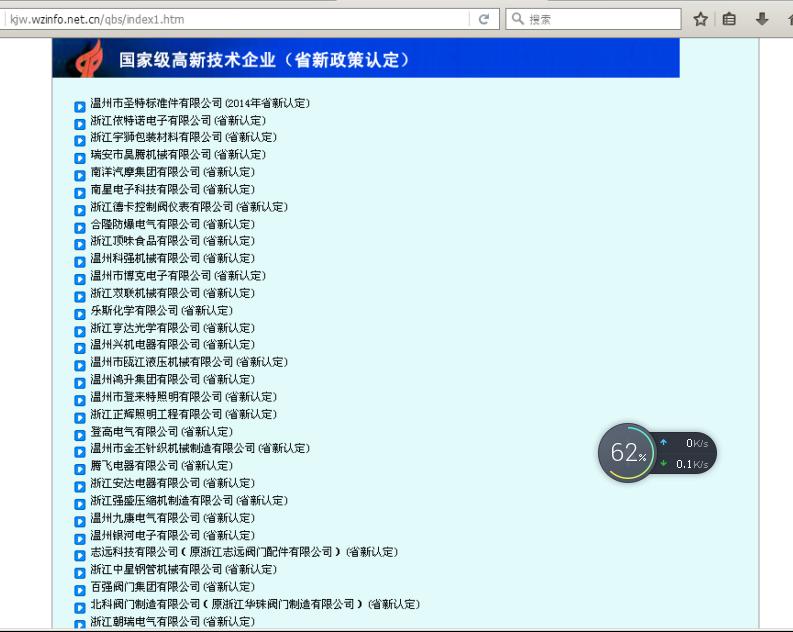Open link 浙江顶味食品有限公司
This screenshot has height=632, width=793.
[172, 241]
